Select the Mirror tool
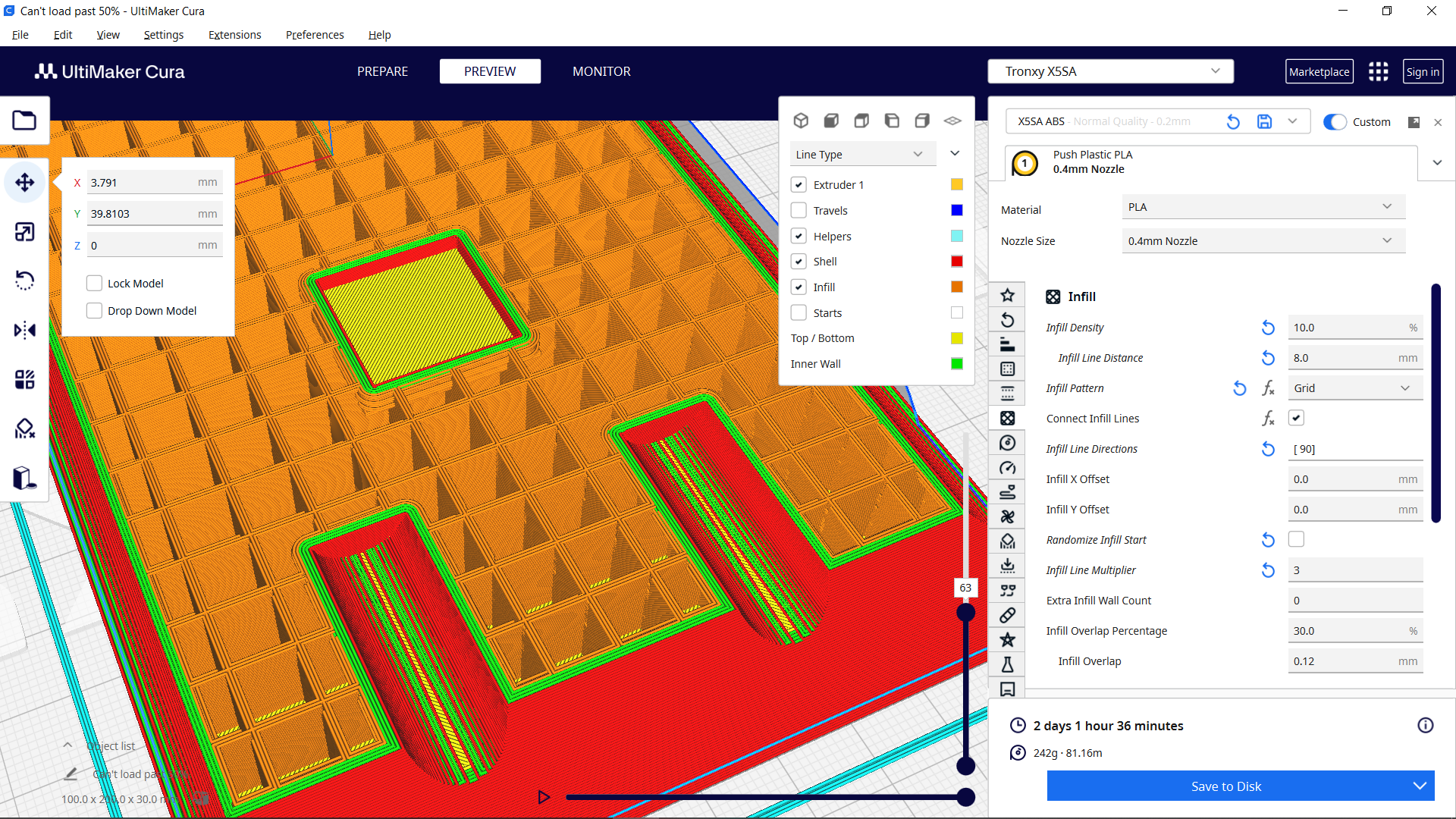Screen dimensions: 1456x819 point(25,330)
